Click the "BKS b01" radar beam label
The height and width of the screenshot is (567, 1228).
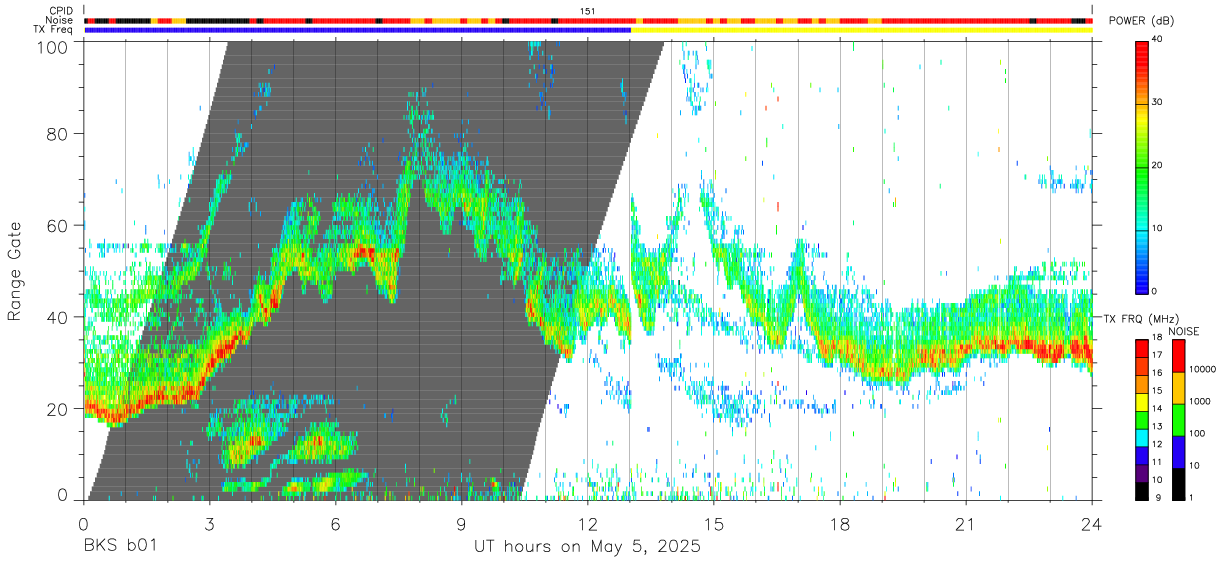(x=119, y=547)
